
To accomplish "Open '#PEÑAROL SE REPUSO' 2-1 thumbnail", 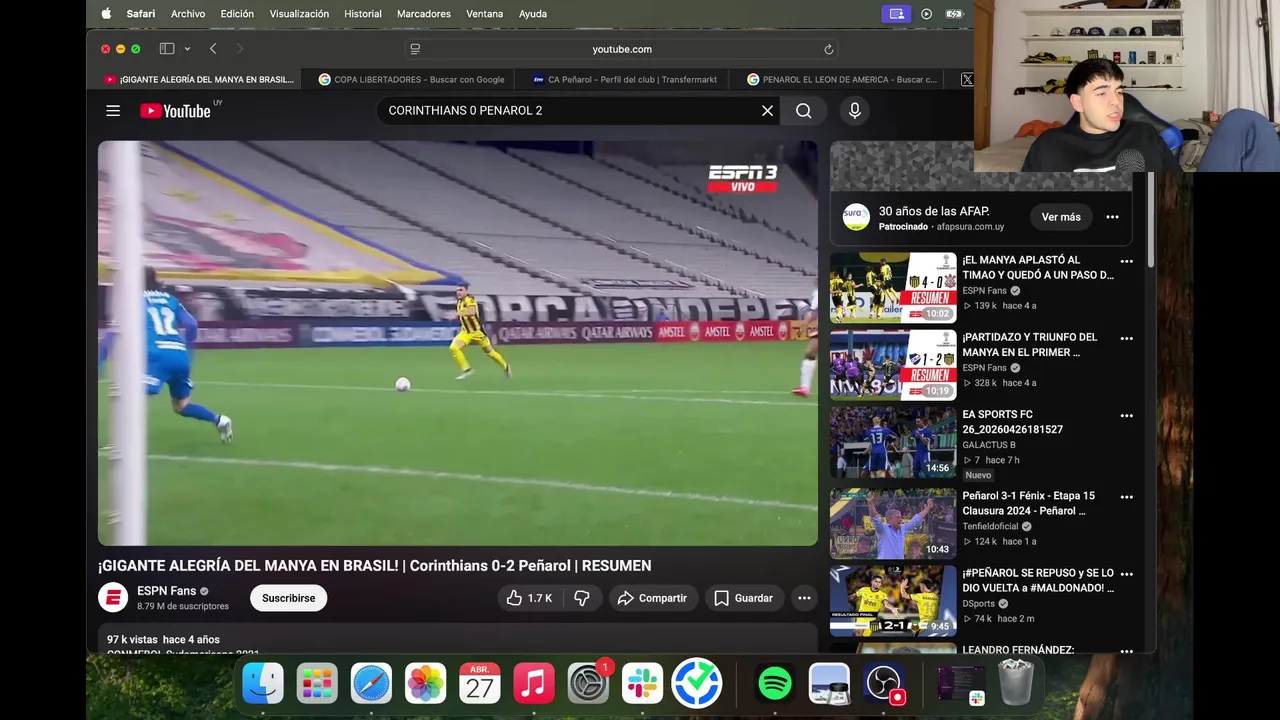I will (893, 601).
